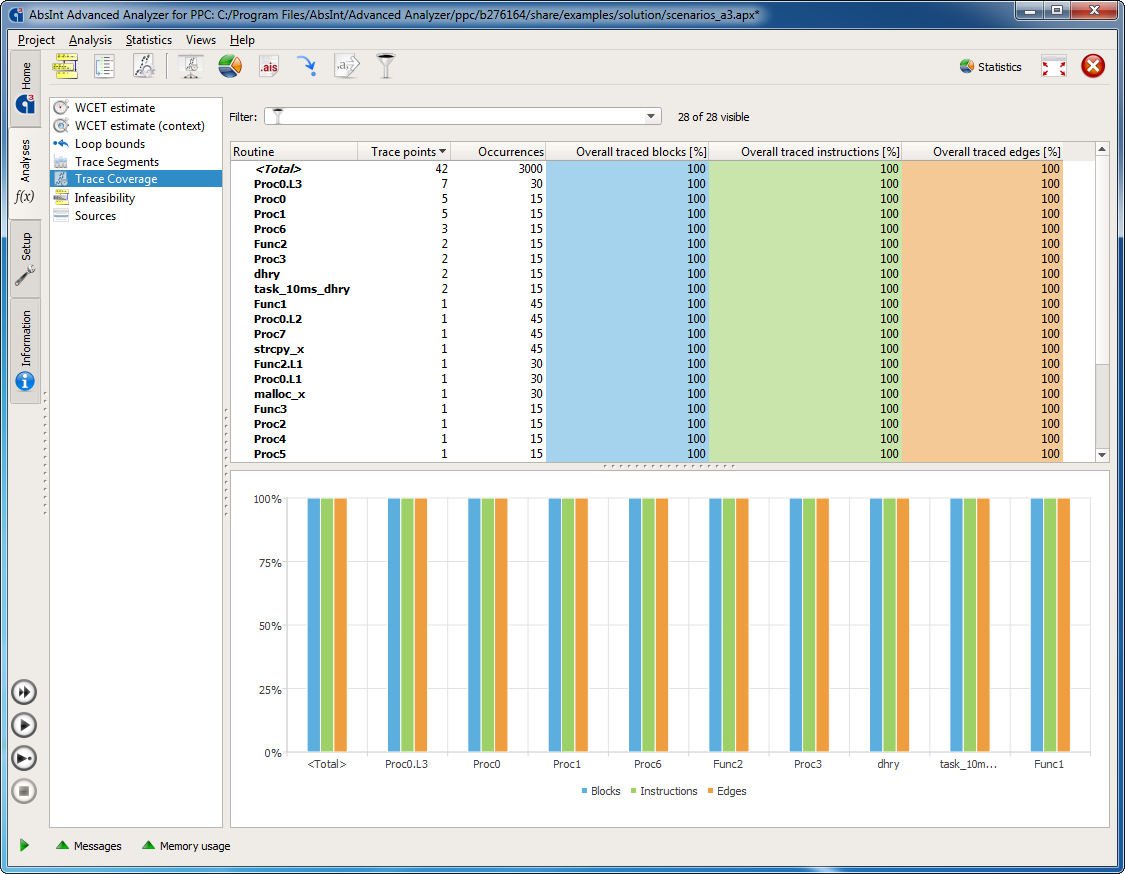Image resolution: width=1125 pixels, height=874 pixels.
Task: Sort by Trace points column header
Action: pos(404,152)
